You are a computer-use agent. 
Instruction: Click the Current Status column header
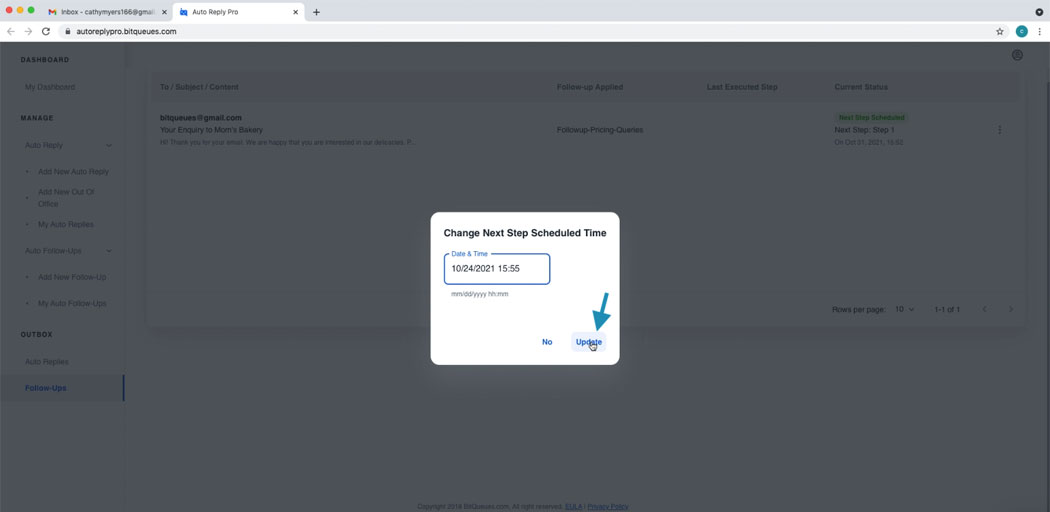[x=861, y=87]
